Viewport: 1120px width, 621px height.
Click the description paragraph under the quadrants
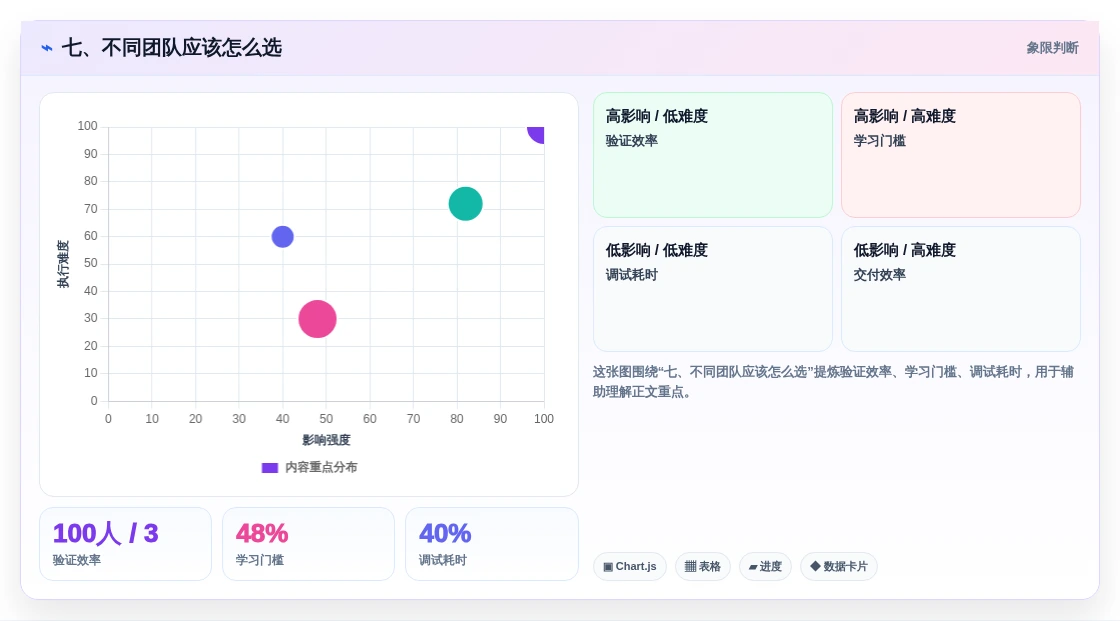(x=833, y=382)
